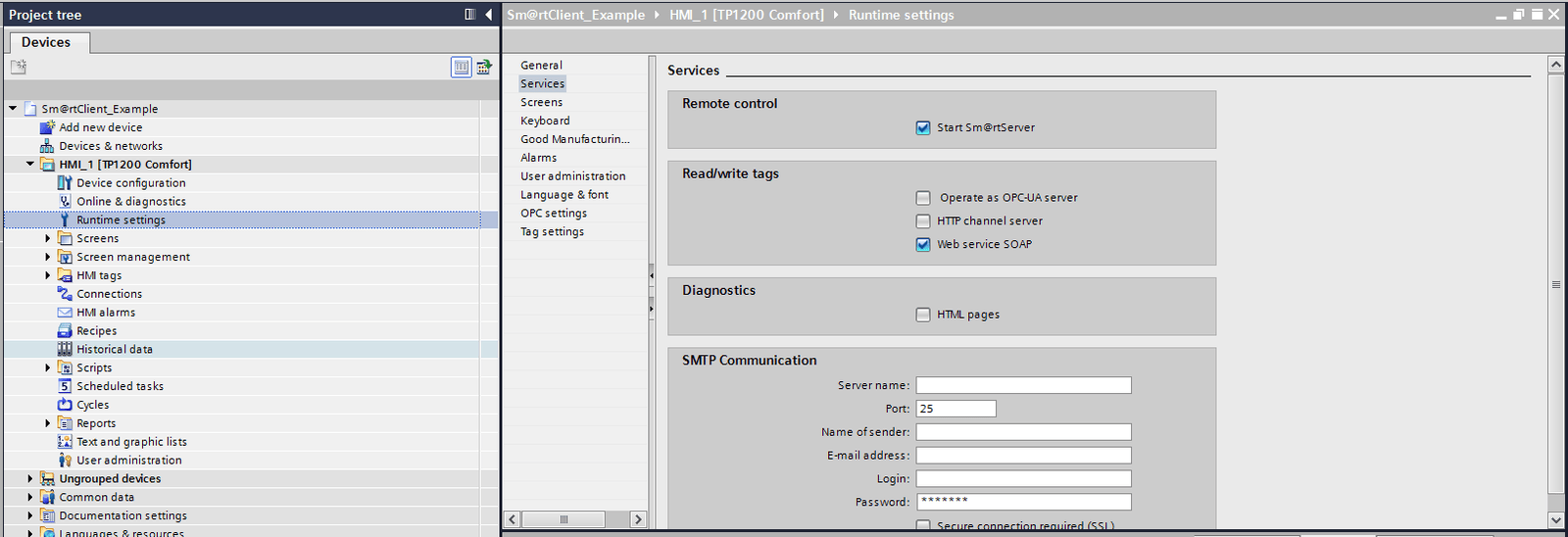Select Services in runtime settings list
This screenshot has width=1568, height=537.
click(542, 84)
